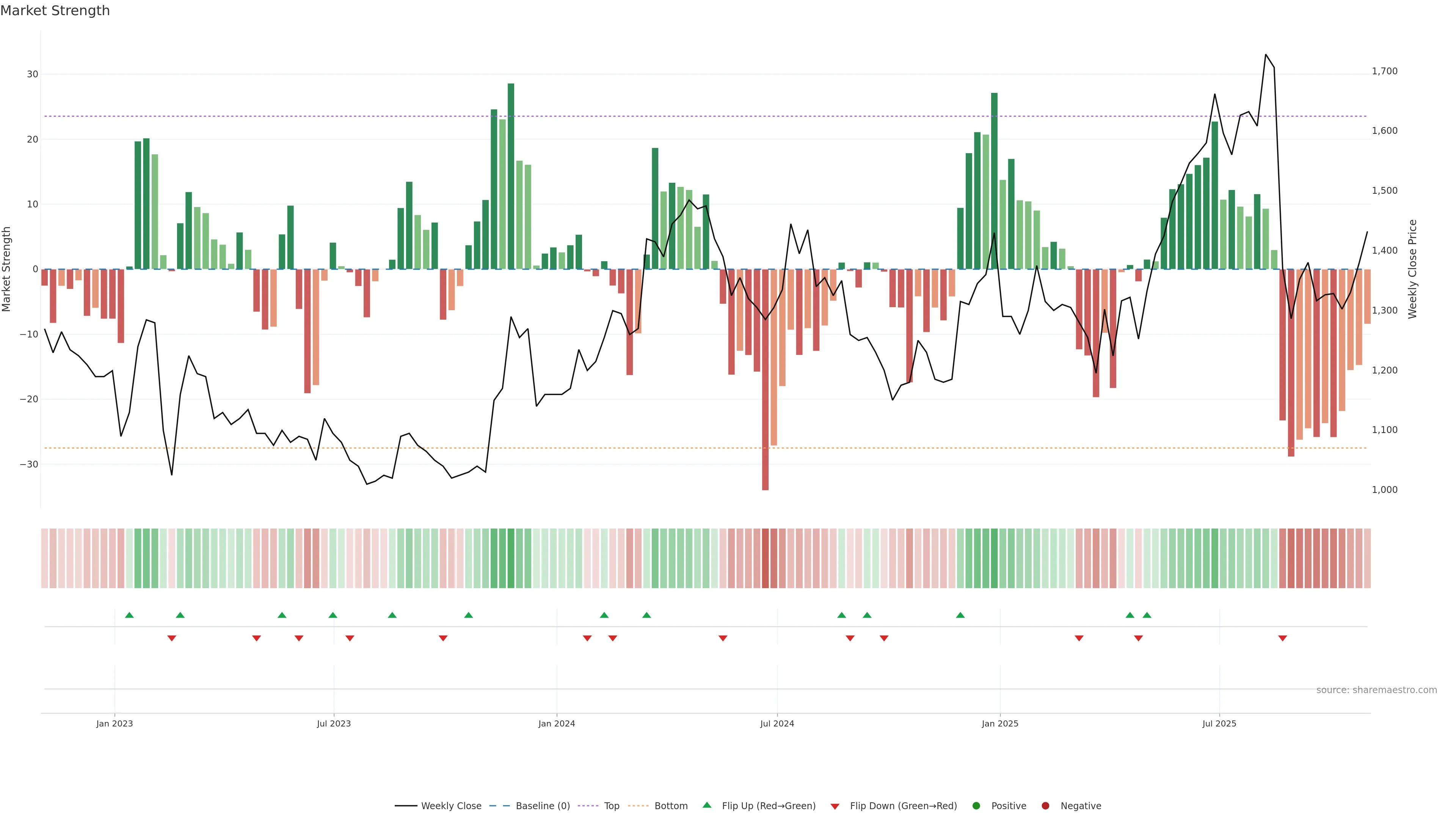Click the Jan 2024 x-axis label
Viewport: 1456px width, 819px height.
556,723
